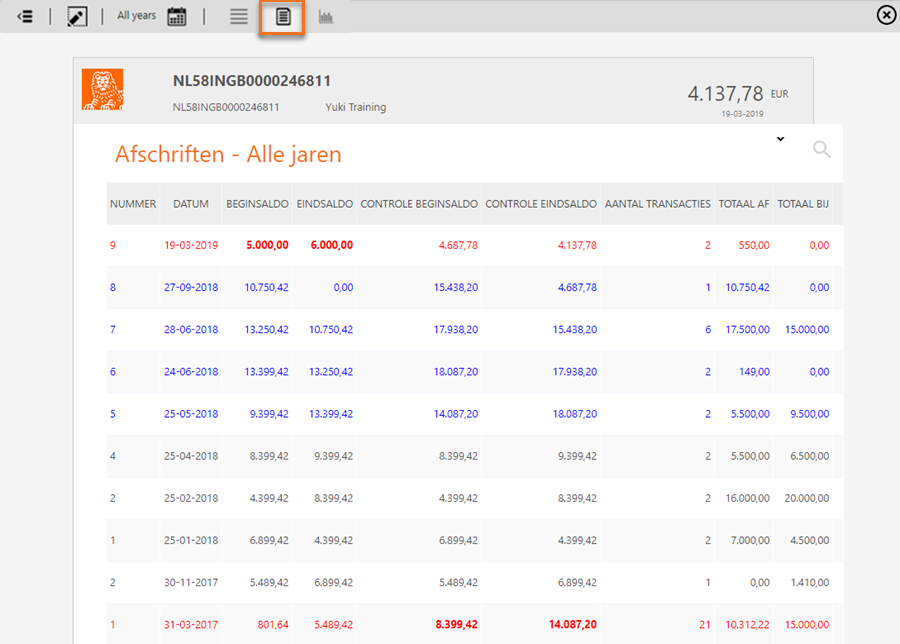Select the statements document view icon
900x644 pixels.
pos(282,17)
